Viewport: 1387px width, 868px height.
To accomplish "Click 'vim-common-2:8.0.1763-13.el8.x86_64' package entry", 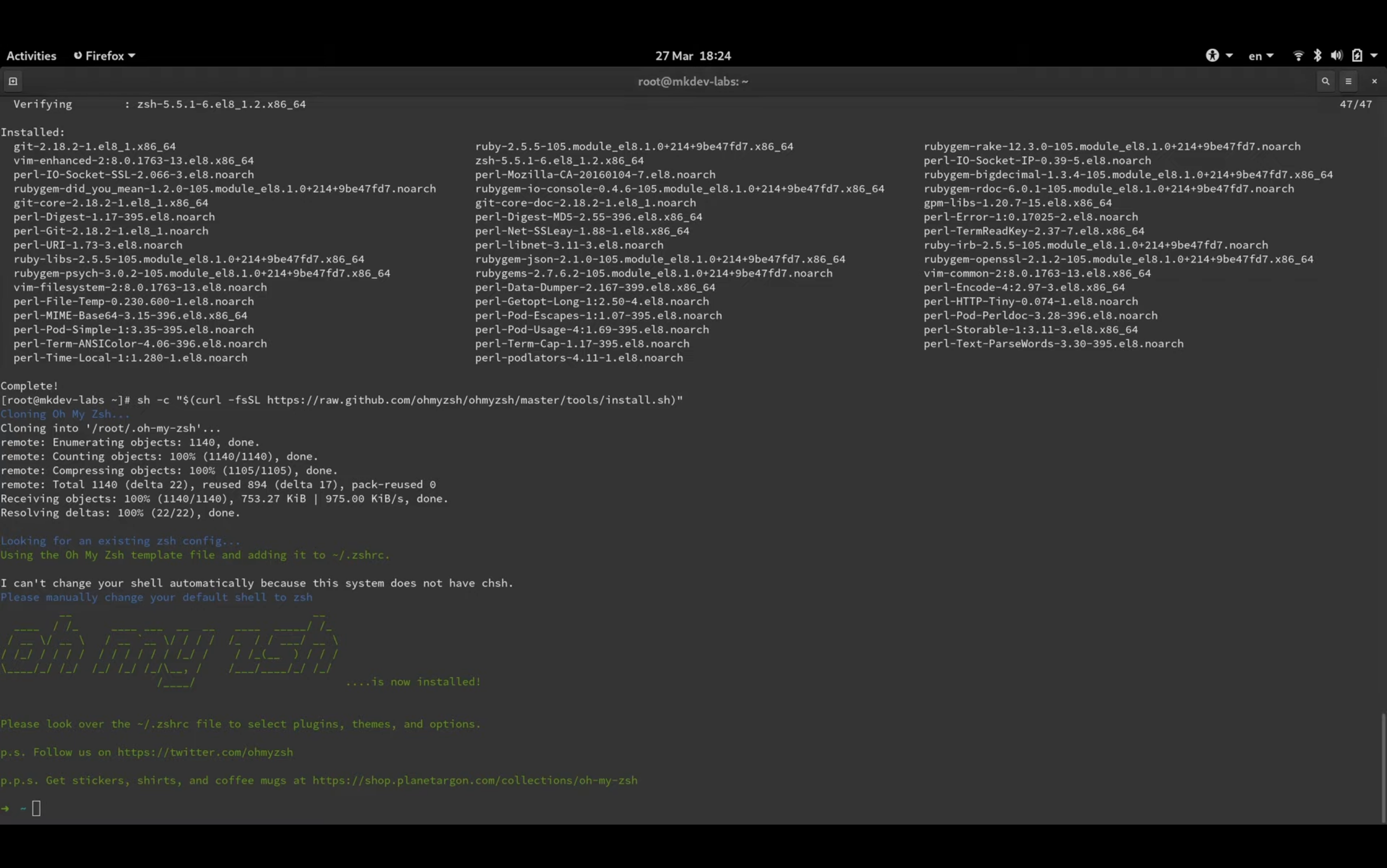I will point(1037,273).
